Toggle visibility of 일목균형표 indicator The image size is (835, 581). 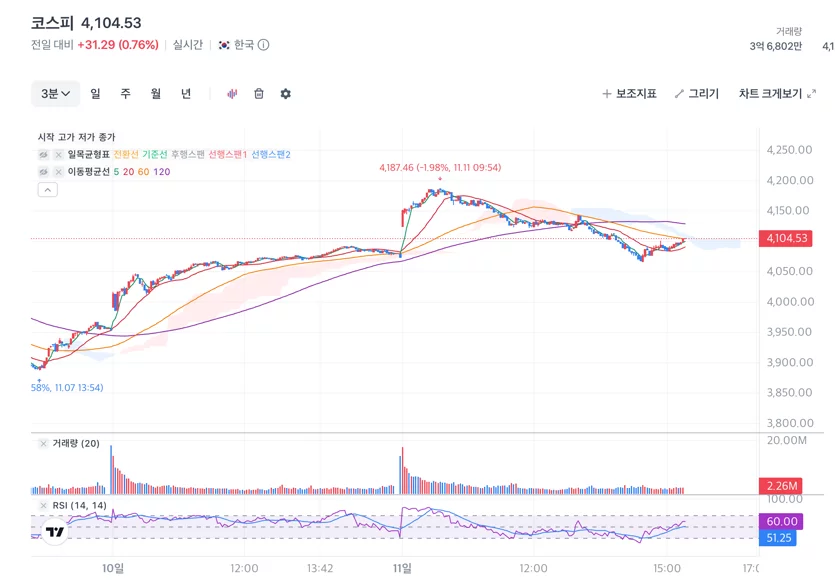tap(43, 155)
